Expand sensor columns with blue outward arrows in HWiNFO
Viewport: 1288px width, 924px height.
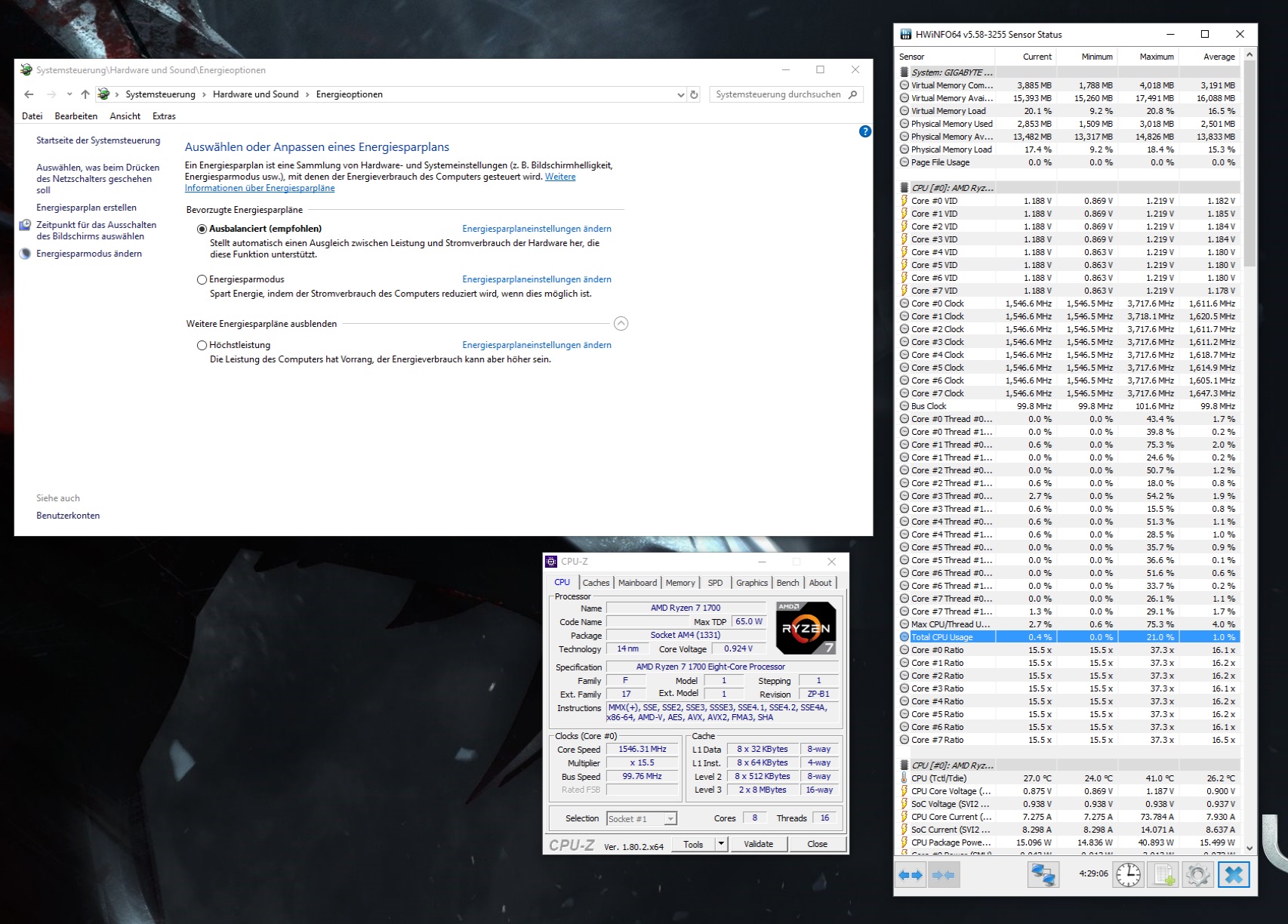911,875
